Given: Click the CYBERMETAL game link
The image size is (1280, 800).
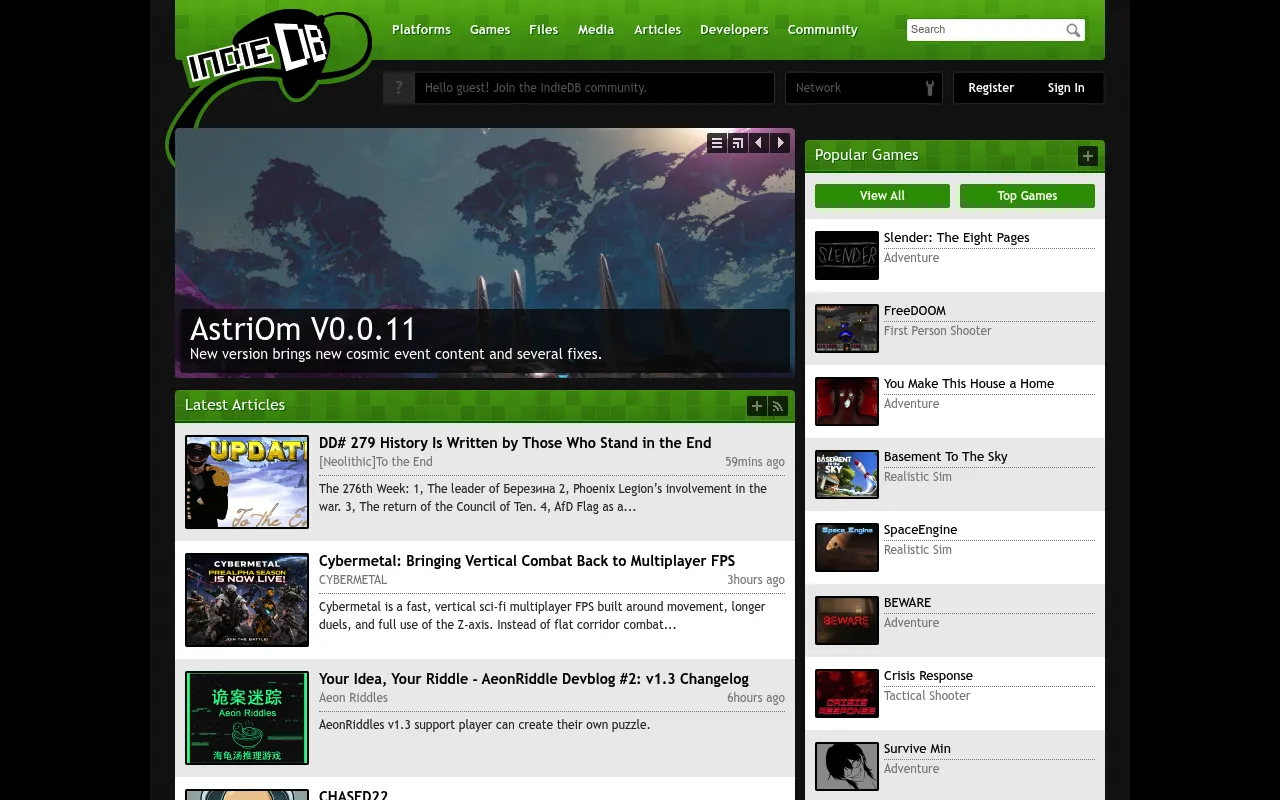Looking at the screenshot, I should click(x=353, y=580).
